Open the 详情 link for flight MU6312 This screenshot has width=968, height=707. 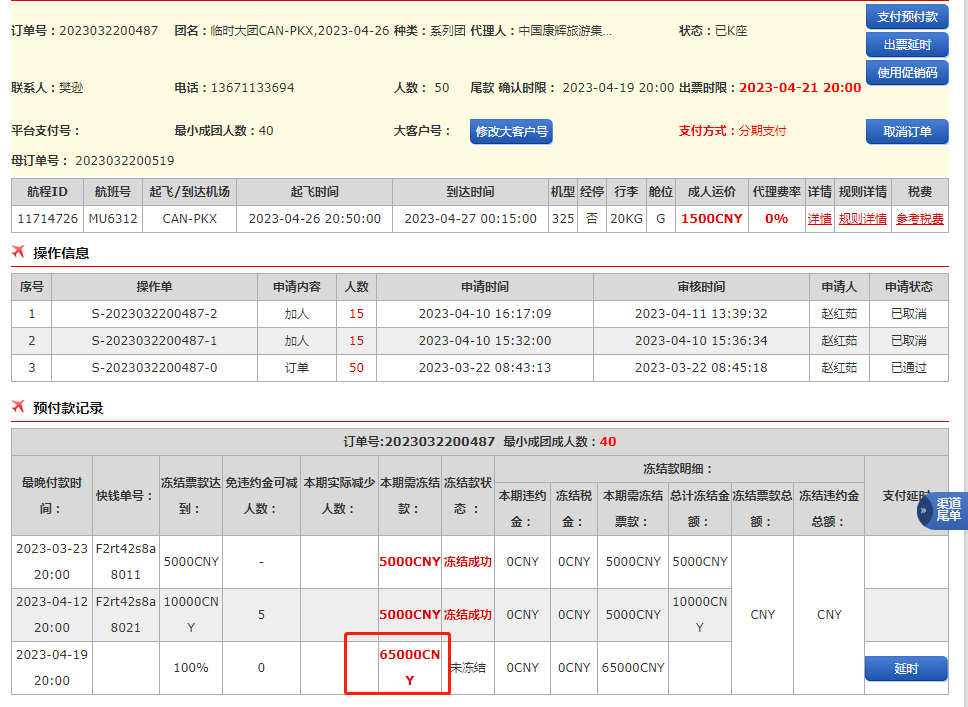(x=819, y=218)
